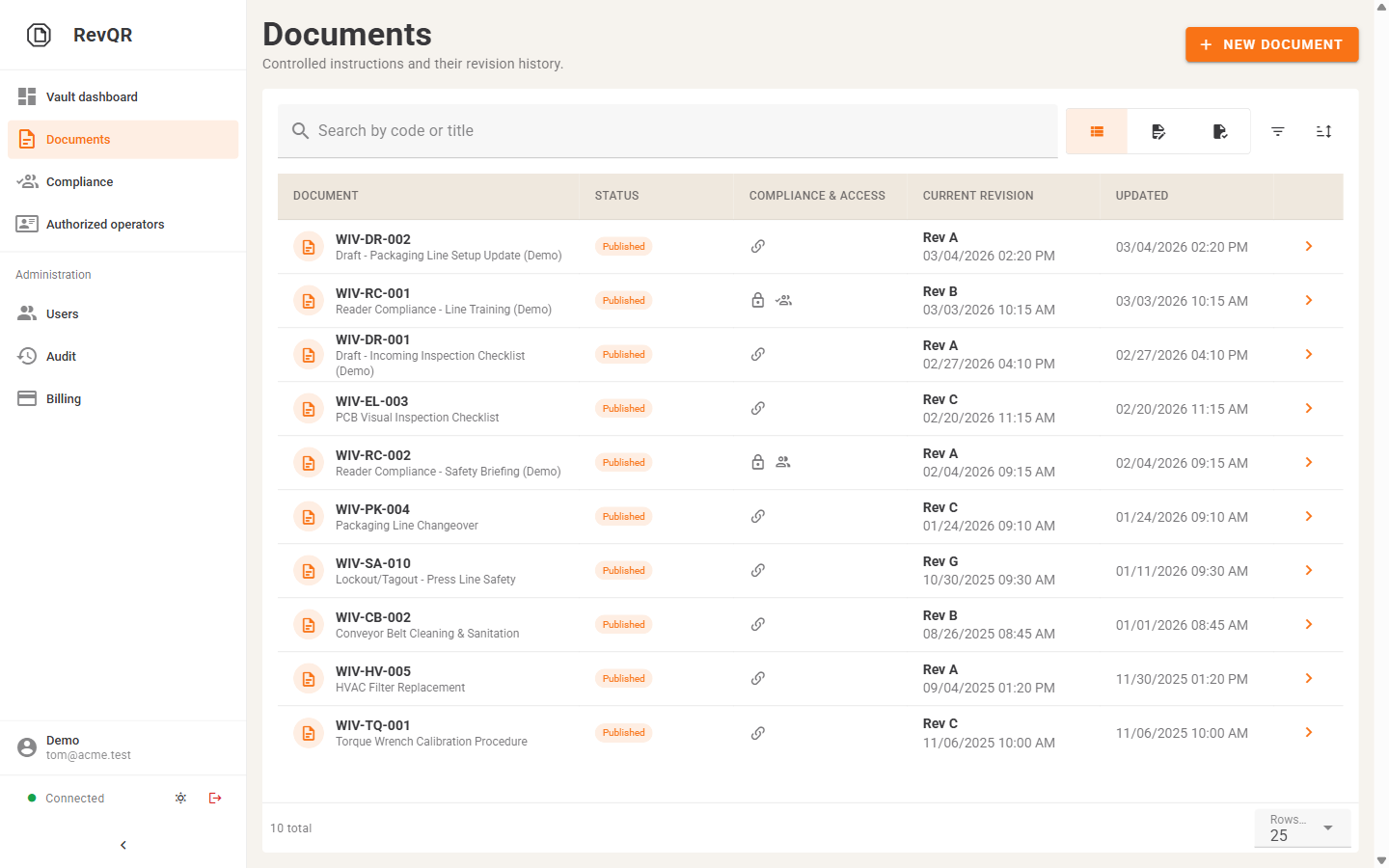The width and height of the screenshot is (1389, 868).
Task: Open the WIV-SA-010 Lockout/Tagout document
Action: coord(425,571)
